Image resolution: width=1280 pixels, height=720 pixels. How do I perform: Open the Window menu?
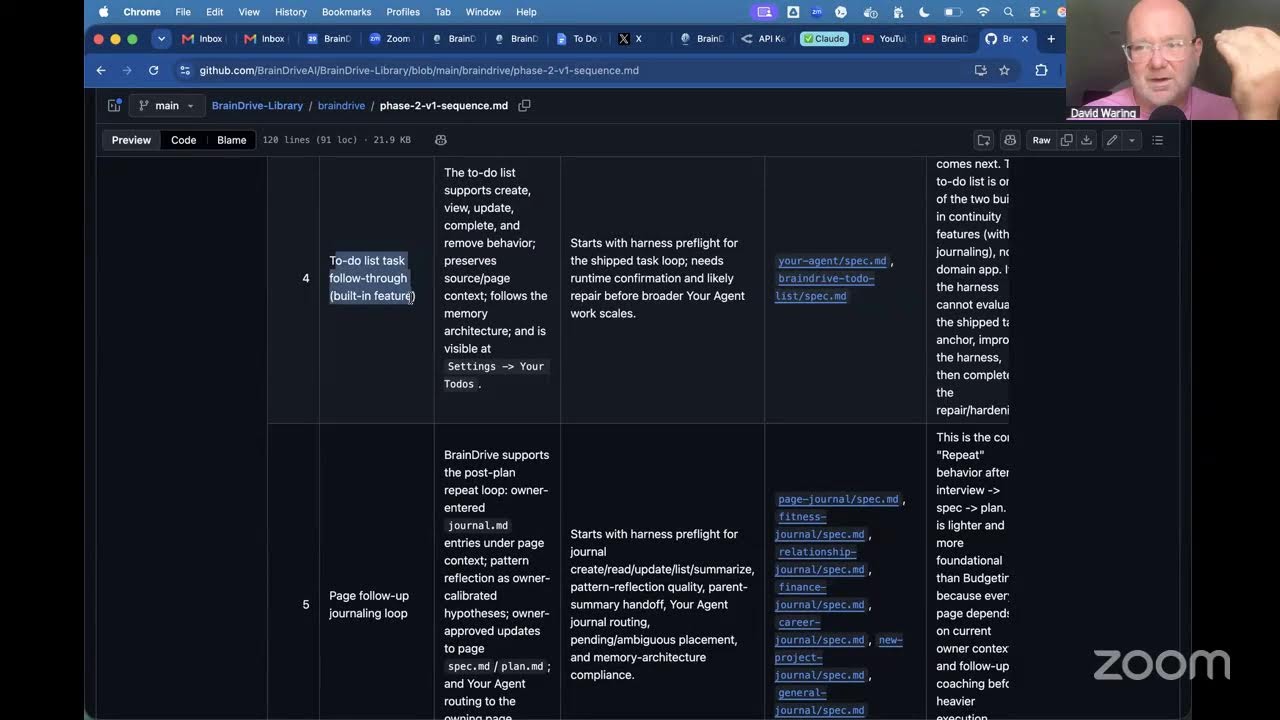(483, 12)
